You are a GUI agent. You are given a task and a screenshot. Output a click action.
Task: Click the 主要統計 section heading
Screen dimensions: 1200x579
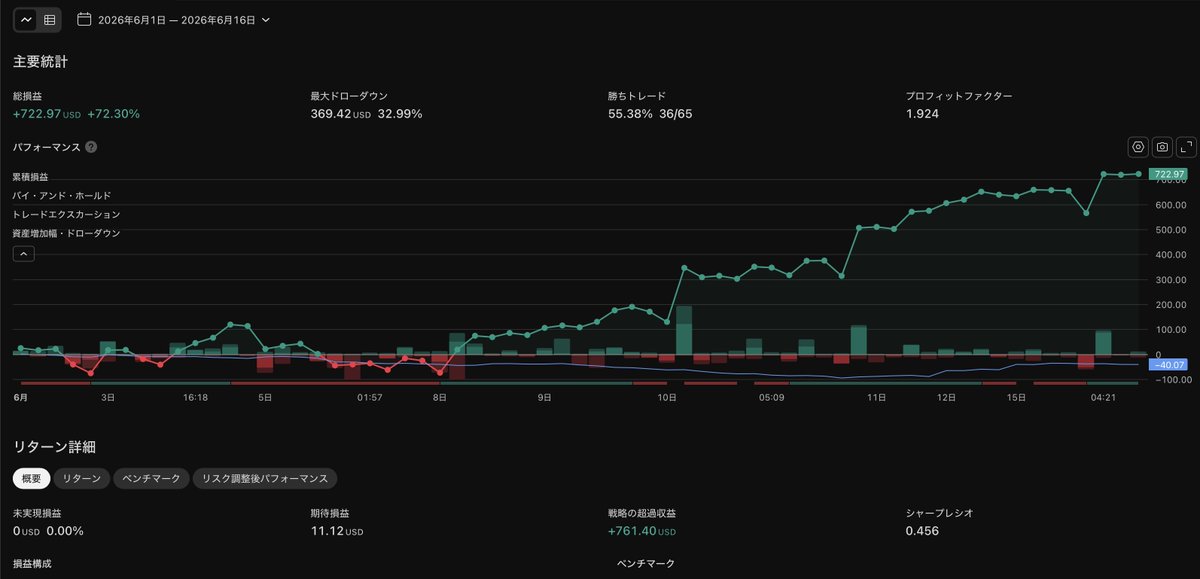(x=40, y=62)
